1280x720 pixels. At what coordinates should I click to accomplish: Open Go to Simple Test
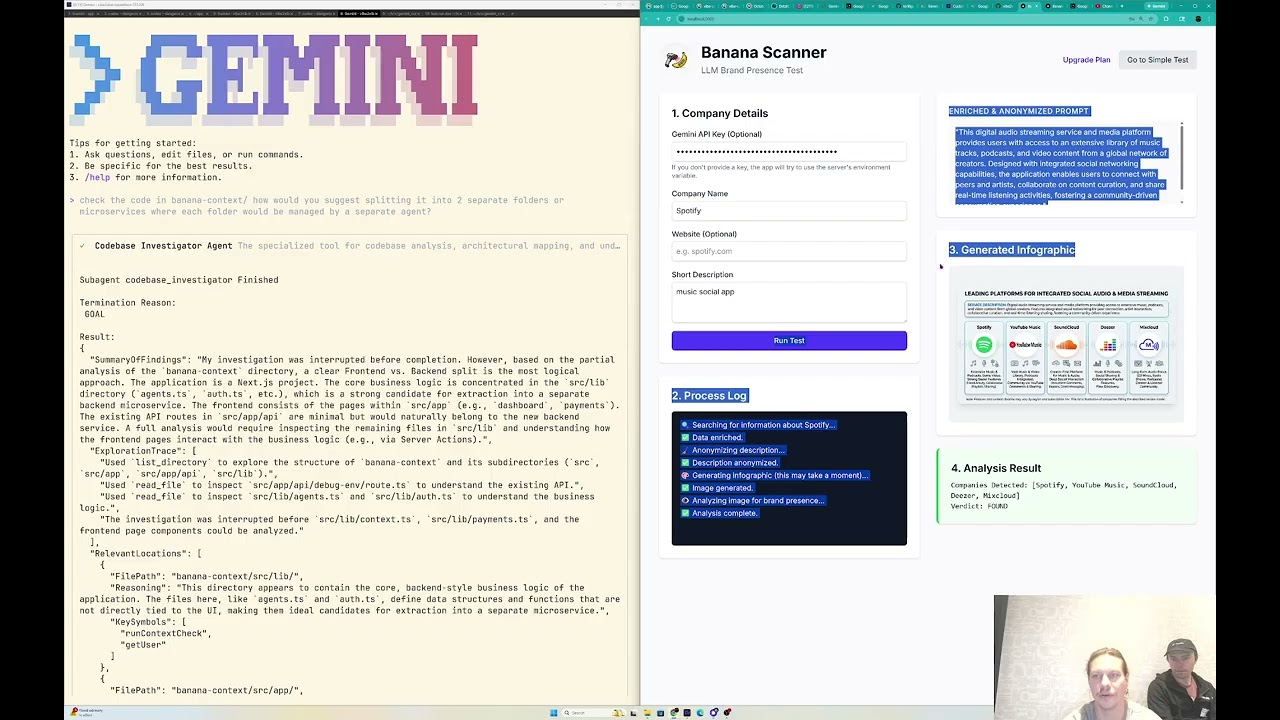coord(1157,60)
